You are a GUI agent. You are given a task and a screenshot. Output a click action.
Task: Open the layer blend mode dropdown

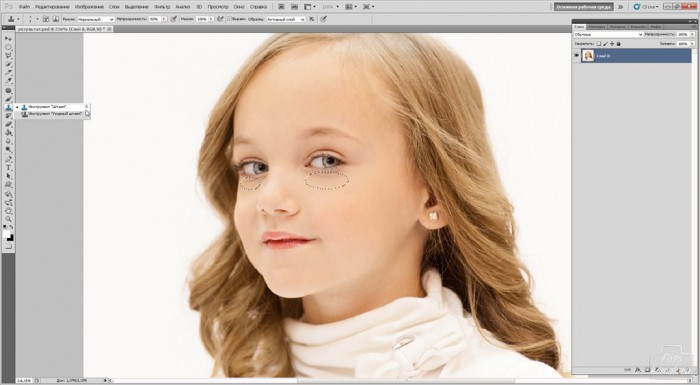click(x=608, y=34)
